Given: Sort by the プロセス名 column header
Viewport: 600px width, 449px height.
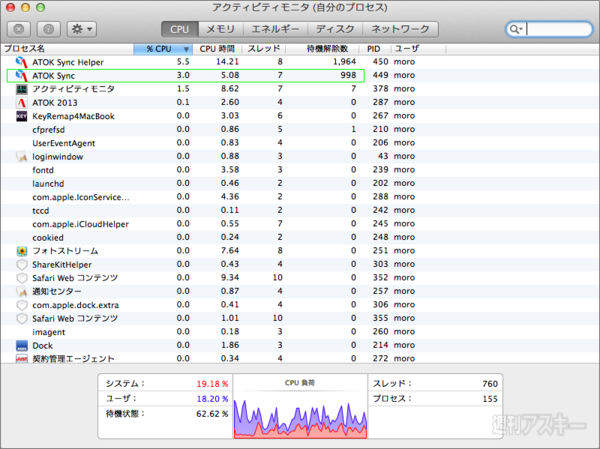Looking at the screenshot, I should tap(68, 49).
